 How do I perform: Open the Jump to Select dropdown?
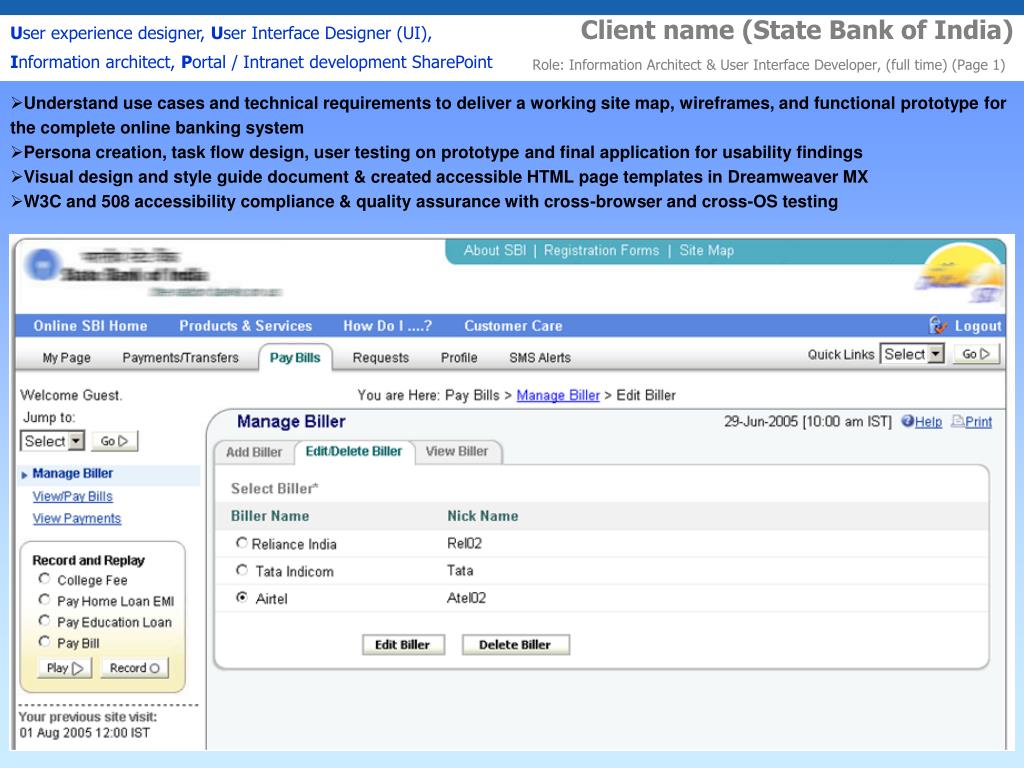coord(52,441)
